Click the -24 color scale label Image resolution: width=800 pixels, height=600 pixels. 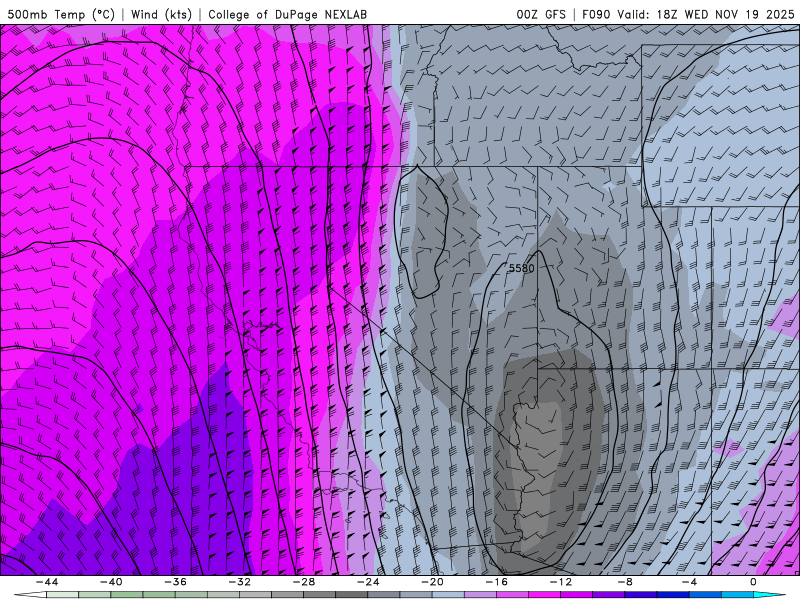(368, 582)
